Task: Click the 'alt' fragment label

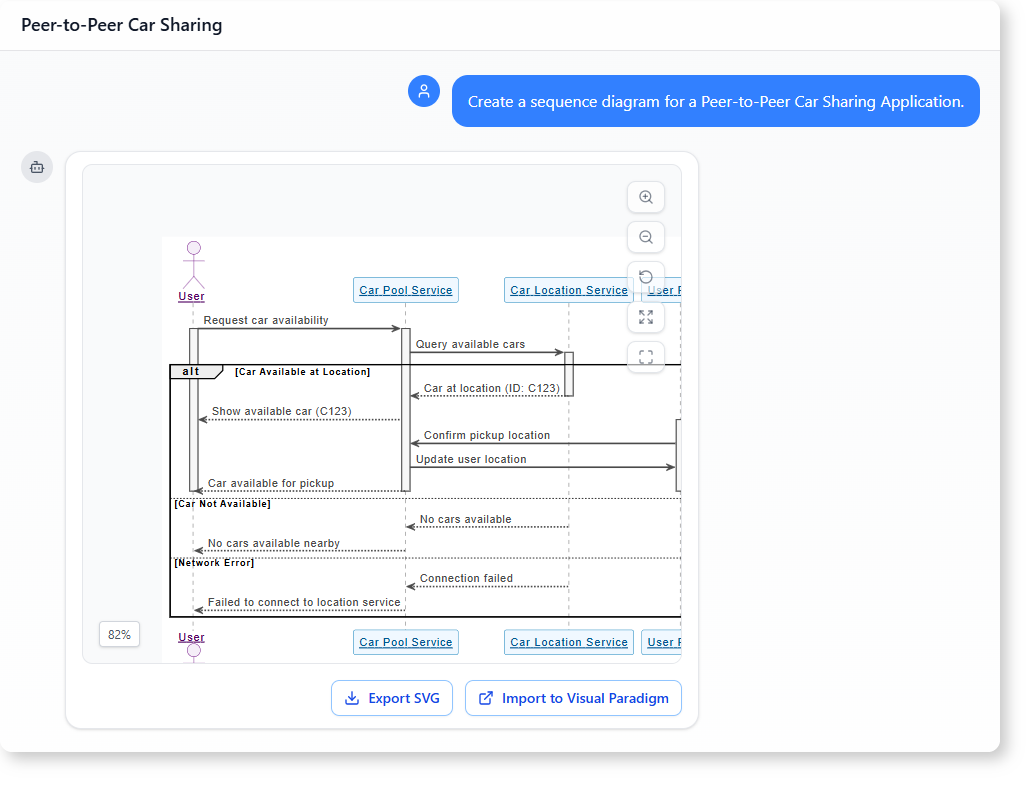Action: pos(191,372)
